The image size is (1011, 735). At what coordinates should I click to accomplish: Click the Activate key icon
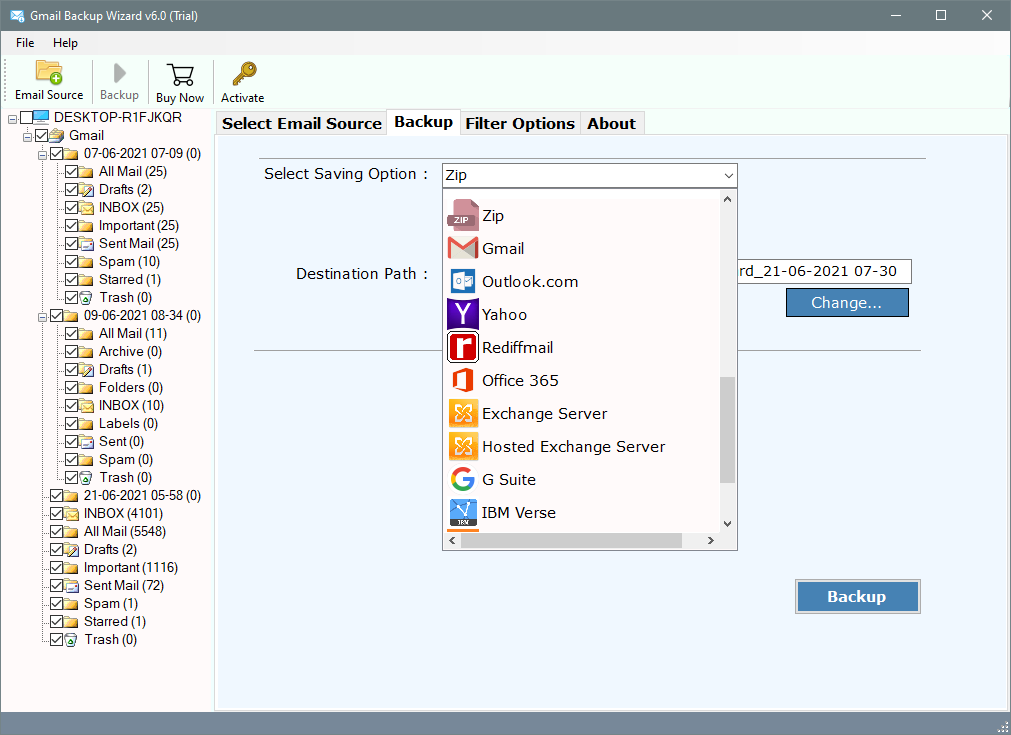click(x=244, y=74)
